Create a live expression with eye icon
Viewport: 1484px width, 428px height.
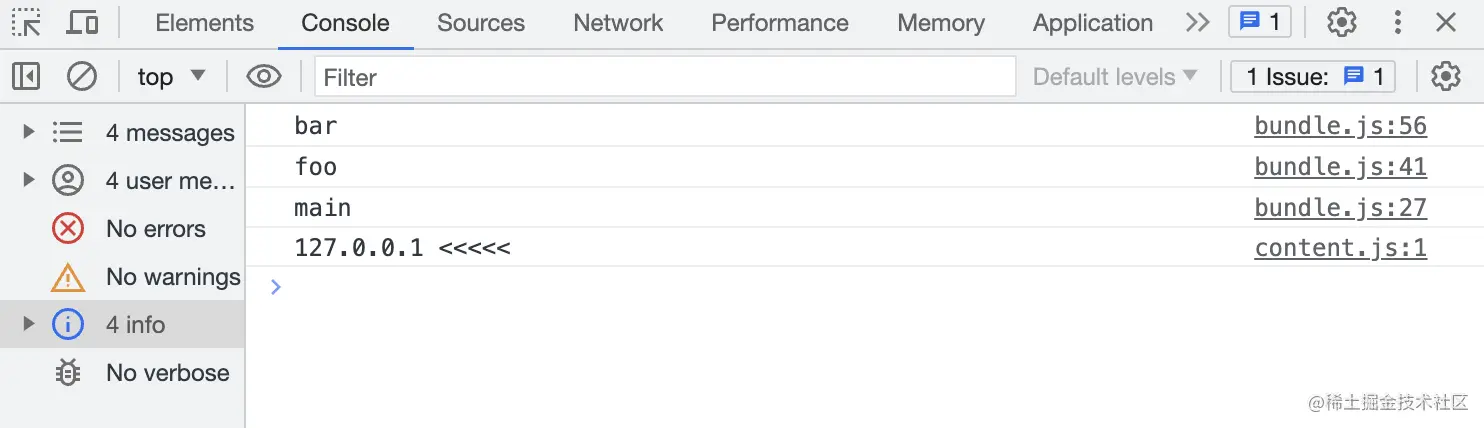pyautogui.click(x=264, y=76)
